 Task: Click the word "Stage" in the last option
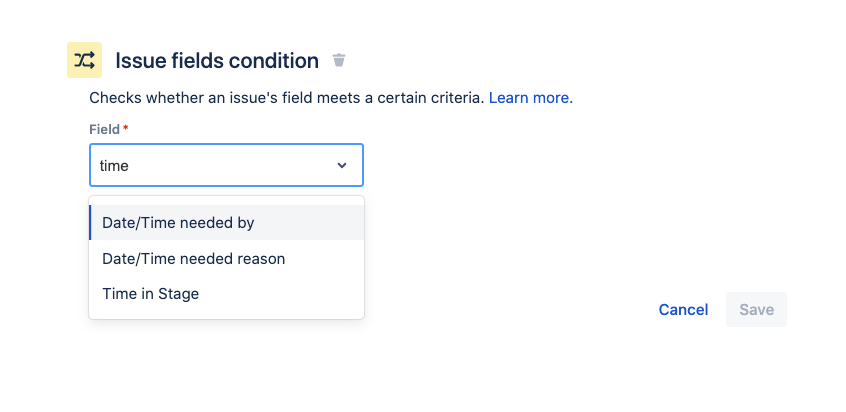tap(177, 294)
